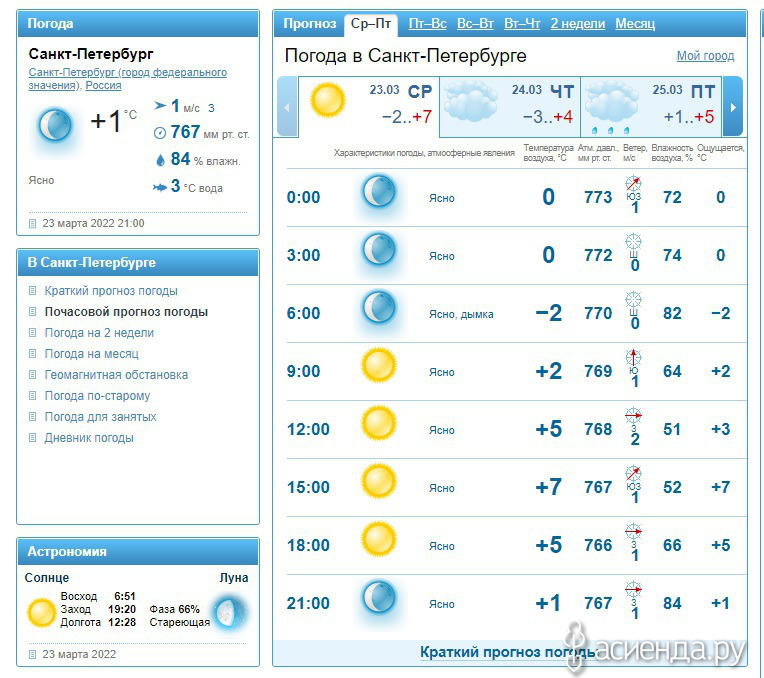
Task: Click the moon icon in the 0:00 row
Action: [379, 192]
